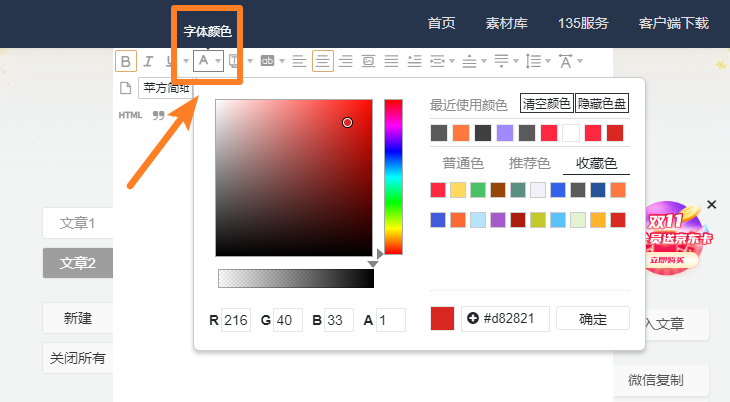Click the line height icon
This screenshot has height=402, width=730.
(x=533, y=61)
